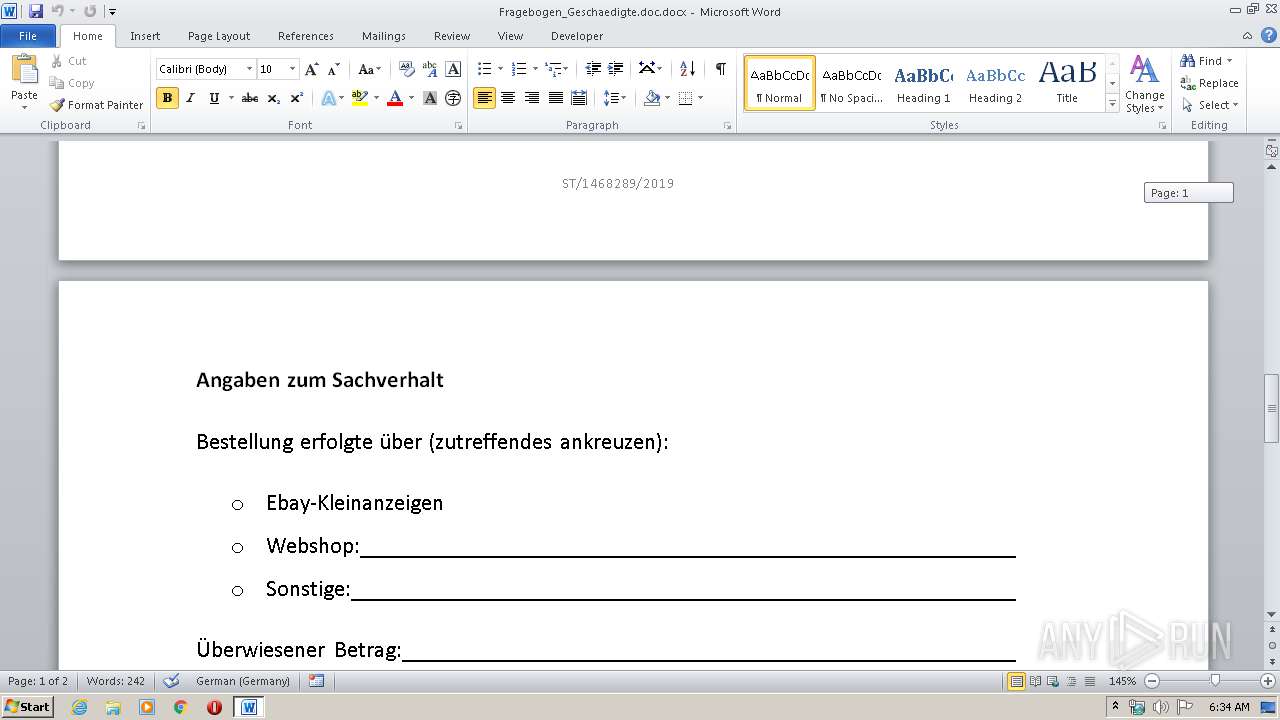Apply superscript formatting
This screenshot has width=1280, height=720.
297,98
